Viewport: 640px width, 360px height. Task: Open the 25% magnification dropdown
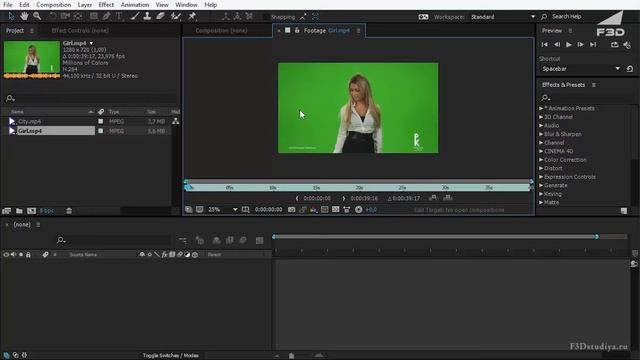click(x=223, y=209)
